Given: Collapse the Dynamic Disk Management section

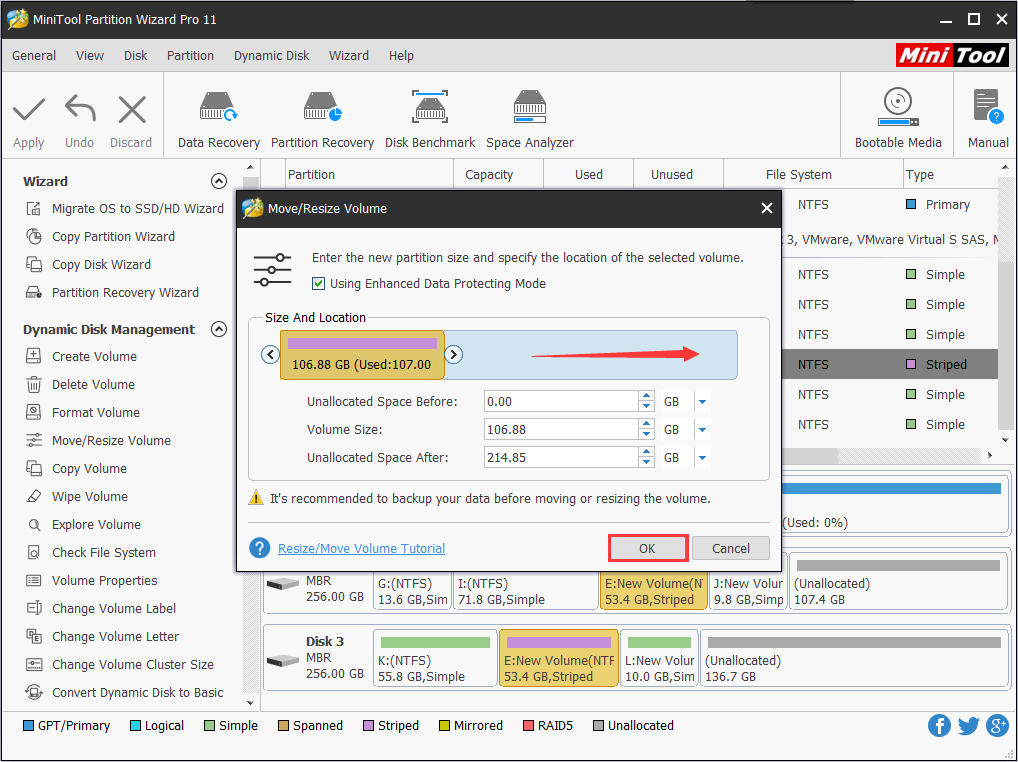Looking at the screenshot, I should point(219,329).
